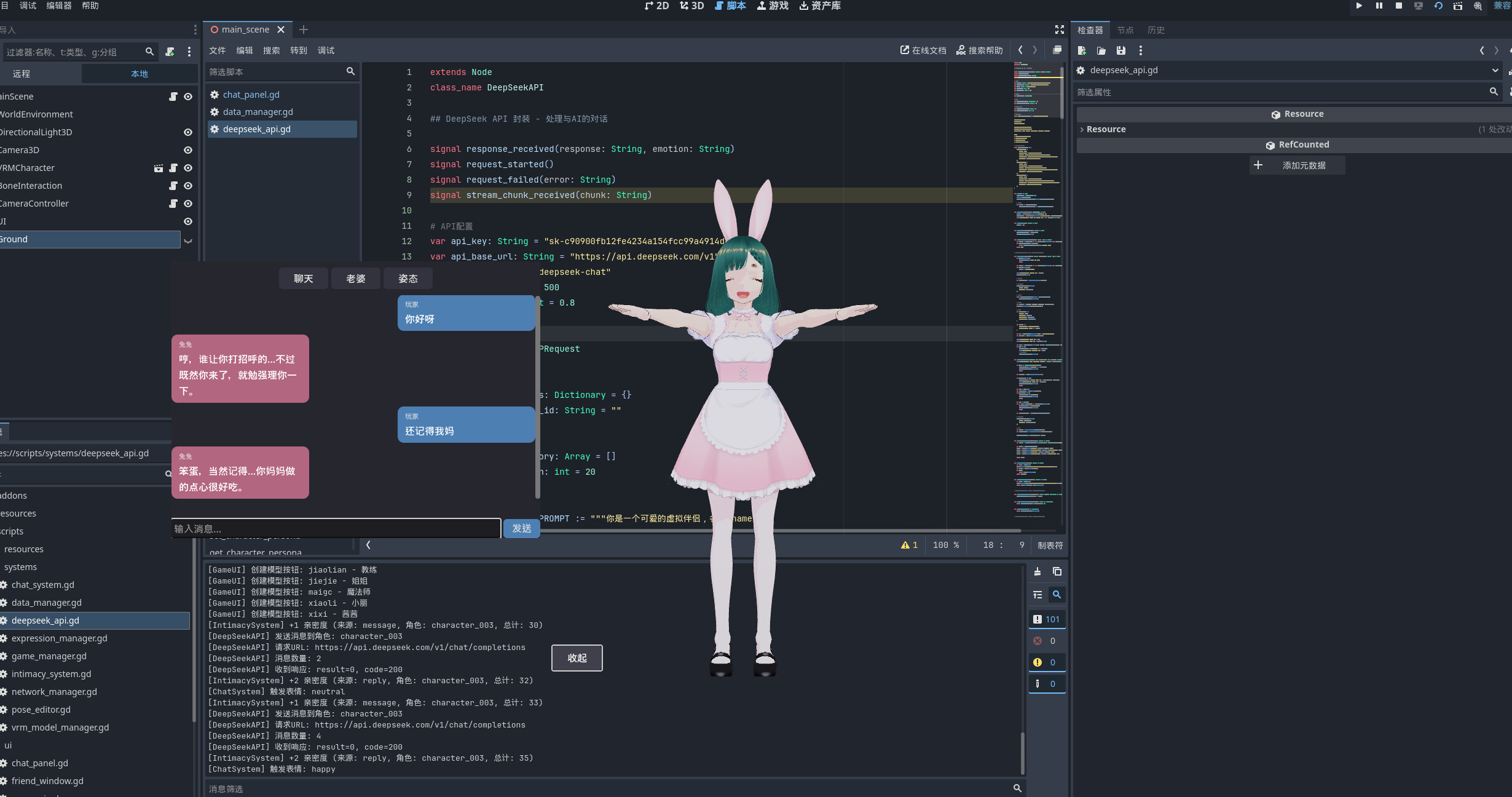The width and height of the screenshot is (1512, 797).
Task: Save the resource from the Inspector toolbar
Action: click(1121, 50)
